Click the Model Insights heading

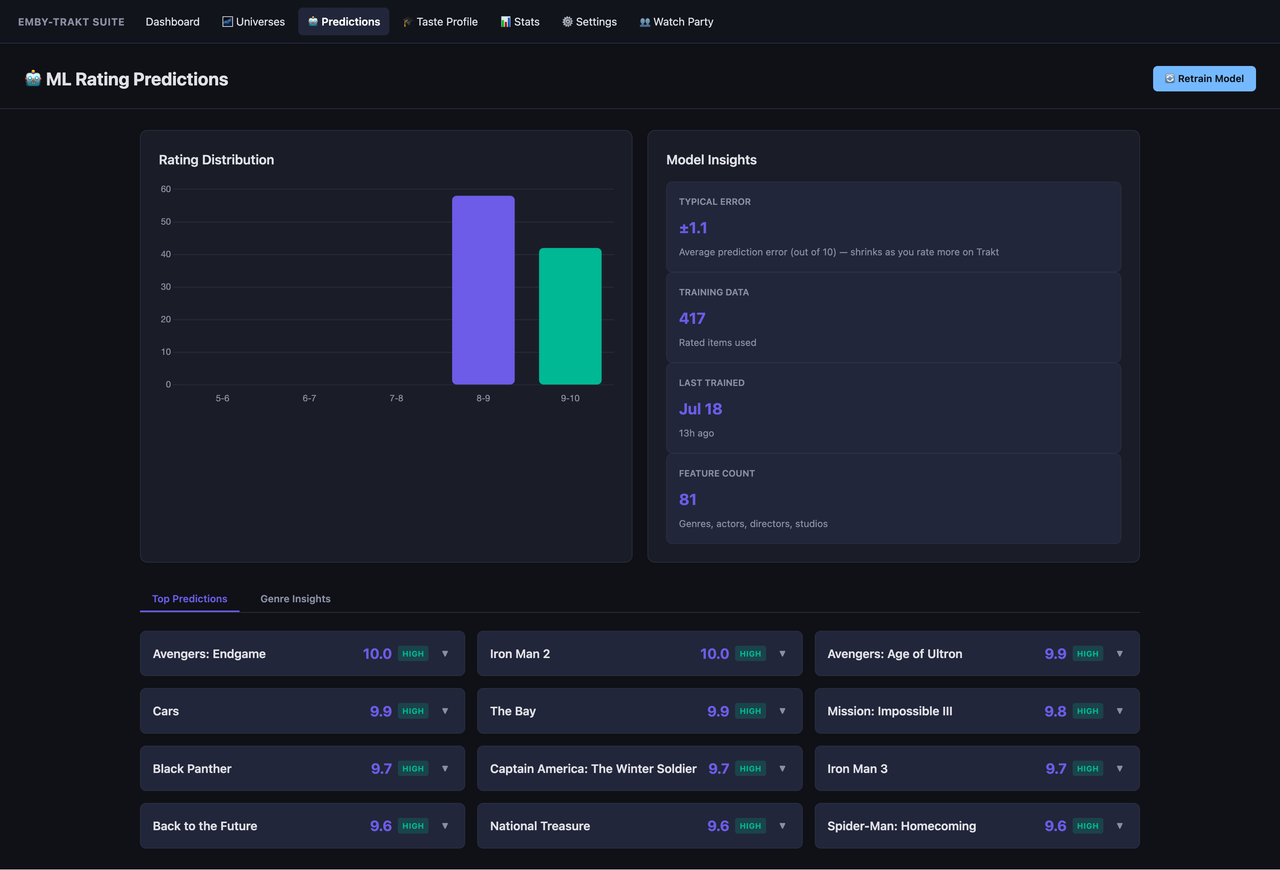(x=711, y=160)
